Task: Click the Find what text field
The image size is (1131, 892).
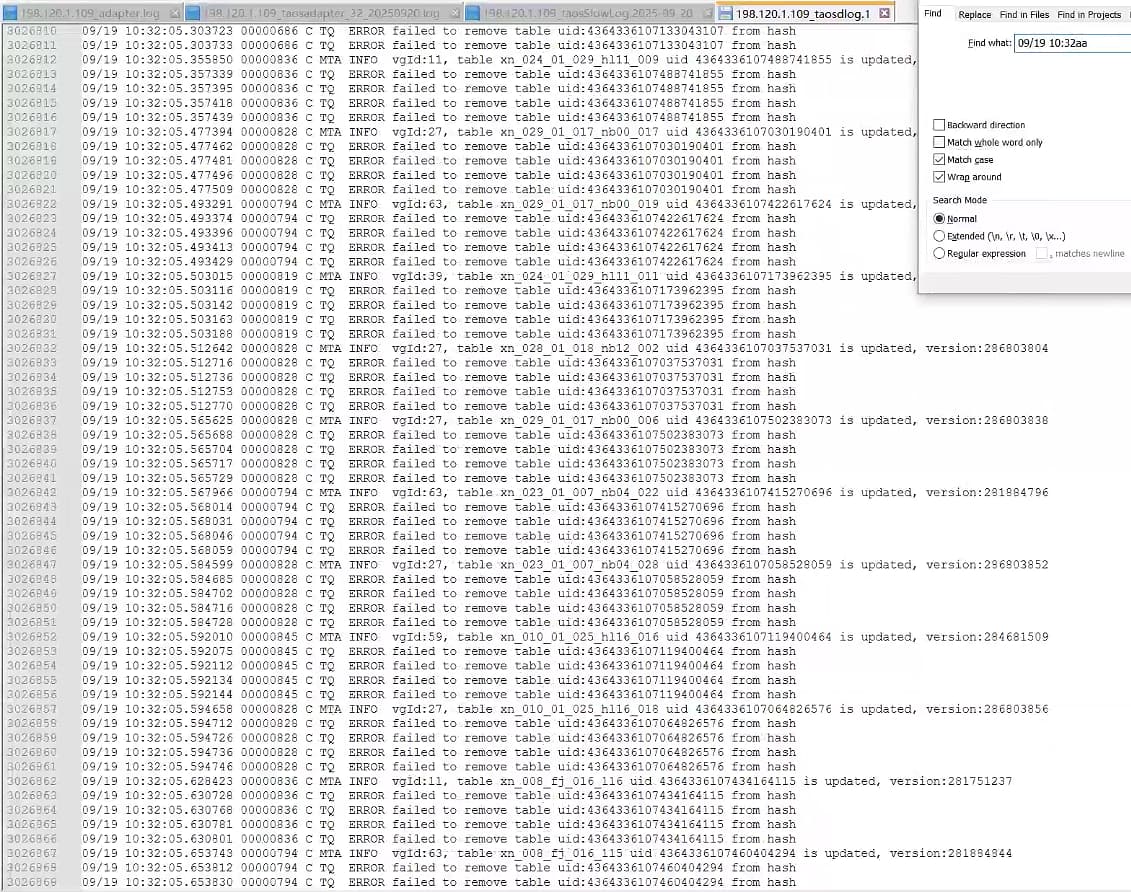Action: point(1070,44)
